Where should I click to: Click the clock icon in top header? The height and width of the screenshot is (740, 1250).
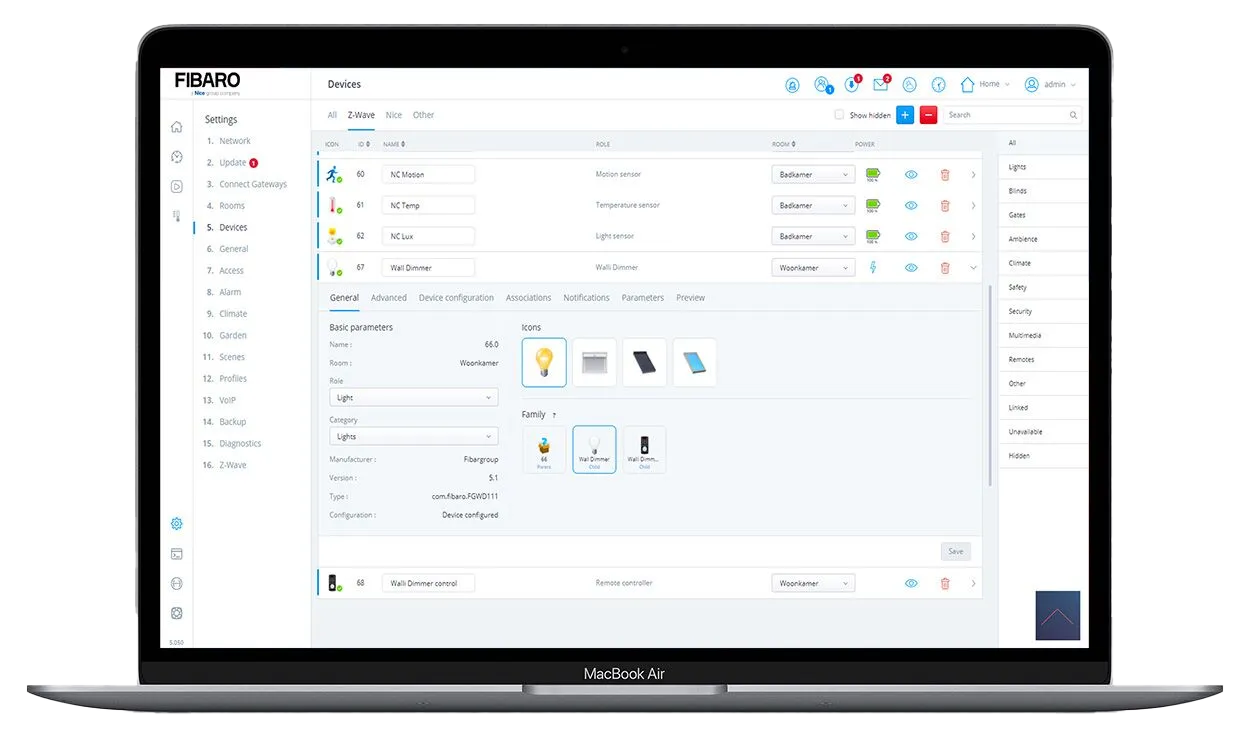point(939,85)
